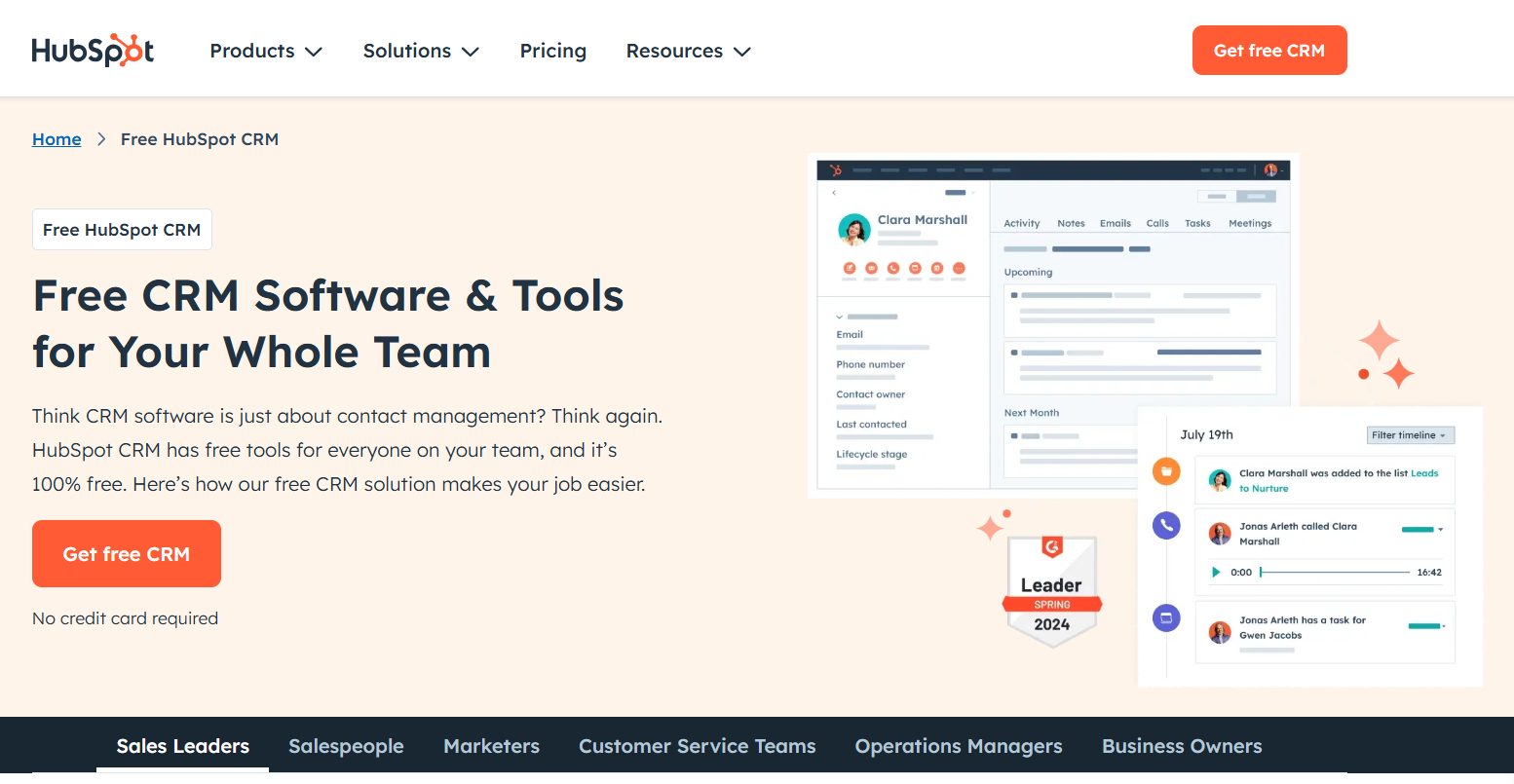Switch to the Business Owners tab
1514x784 pixels.
click(x=1182, y=746)
